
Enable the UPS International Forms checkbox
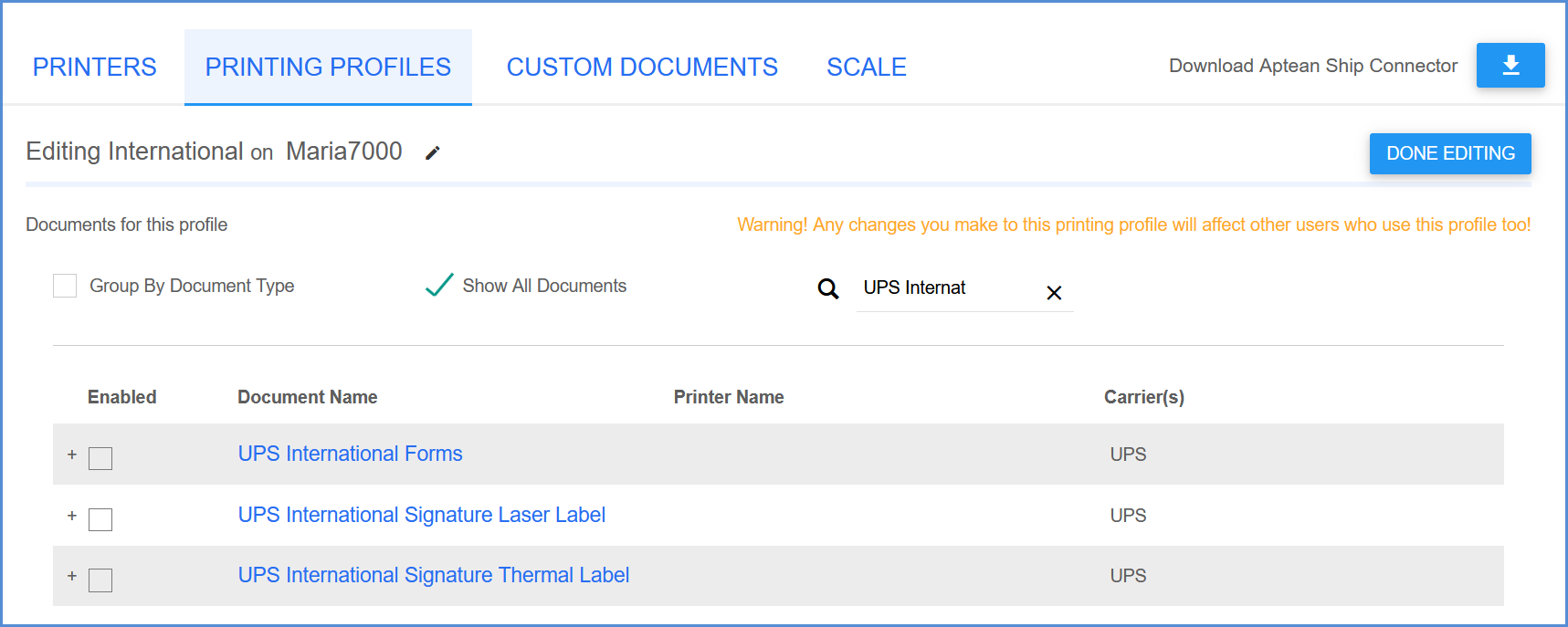tap(100, 459)
